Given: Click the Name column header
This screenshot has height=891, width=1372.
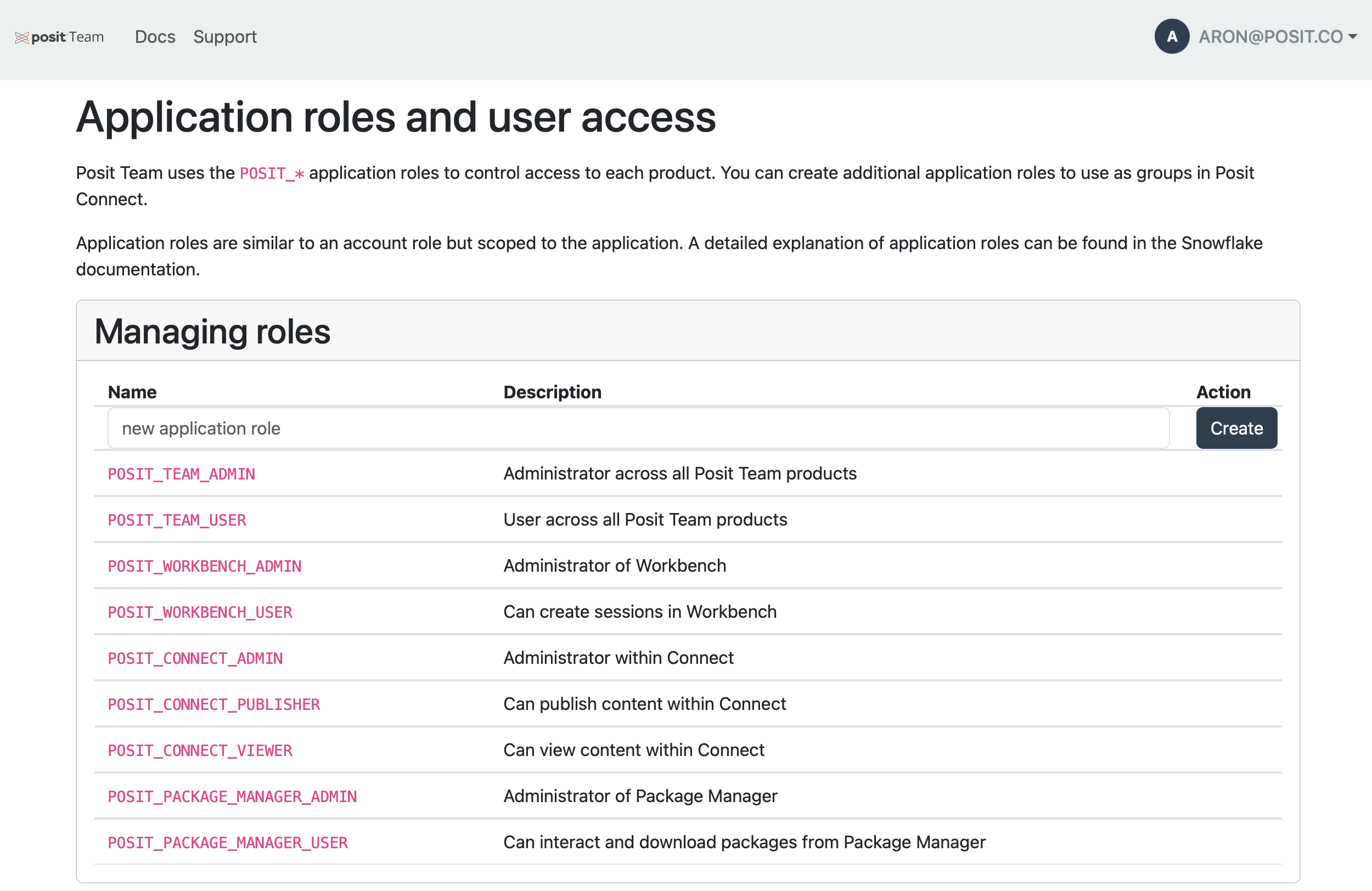Looking at the screenshot, I should pos(132,392).
